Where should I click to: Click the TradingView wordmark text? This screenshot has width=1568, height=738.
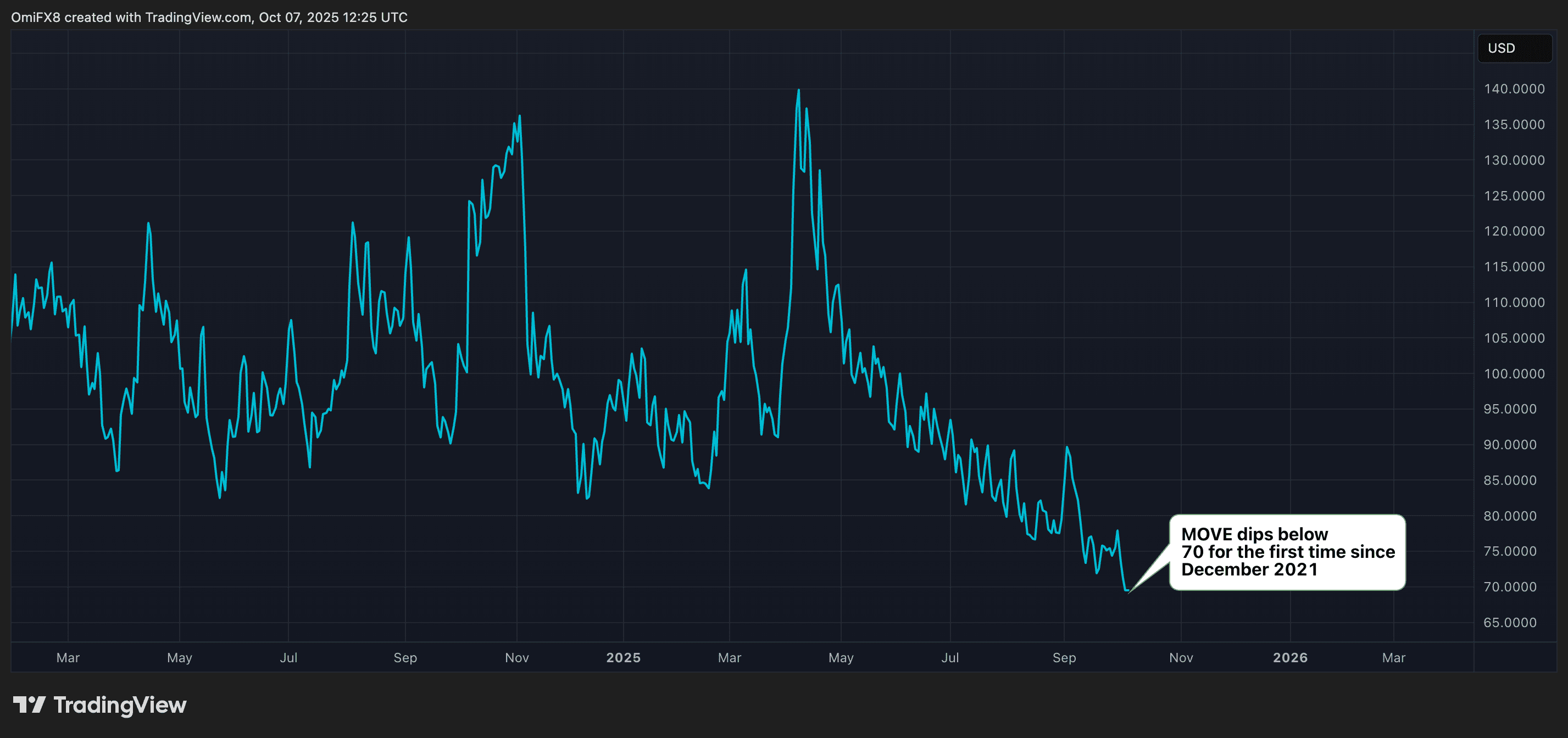click(120, 705)
